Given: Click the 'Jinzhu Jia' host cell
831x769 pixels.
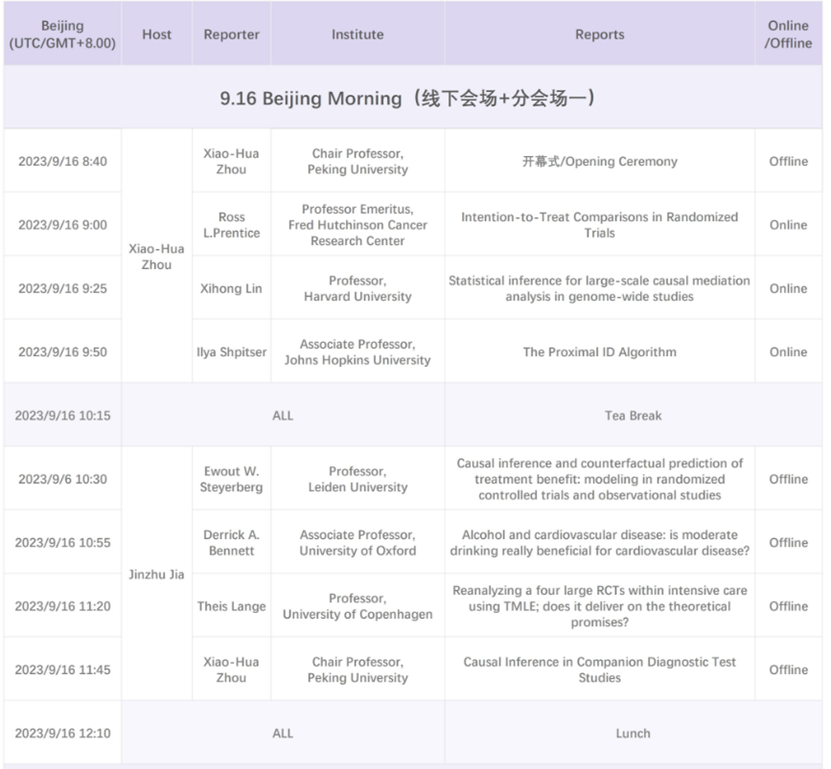Looking at the screenshot, I should click(157, 575).
